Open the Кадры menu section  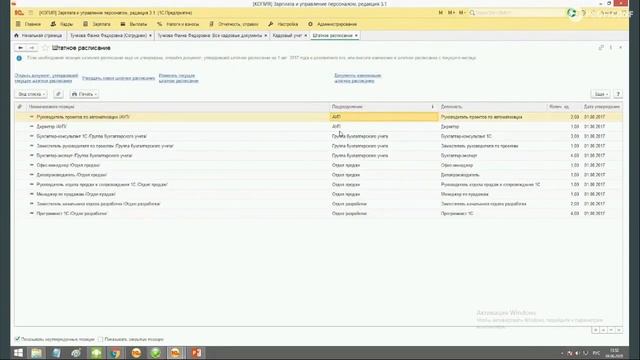click(x=62, y=24)
